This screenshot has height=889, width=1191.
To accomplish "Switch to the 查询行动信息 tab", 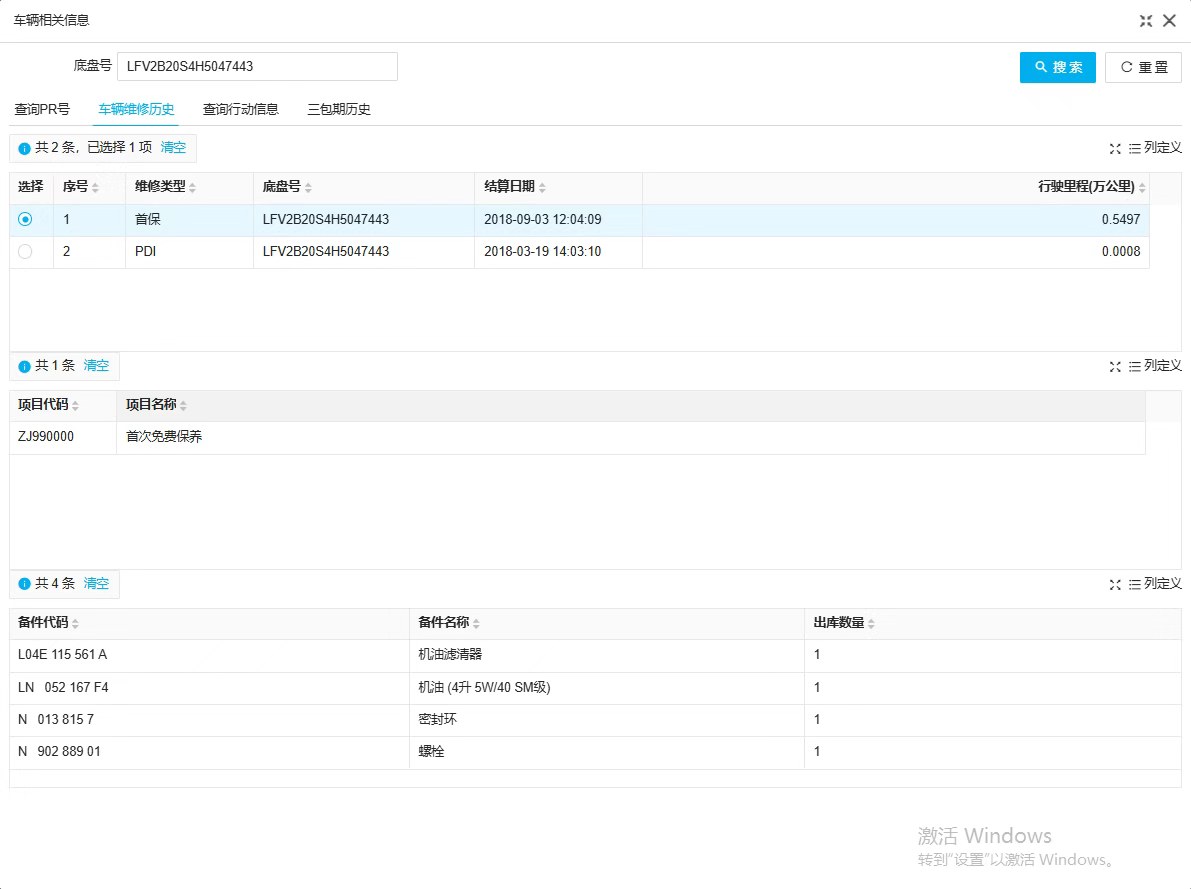I will click(241, 109).
